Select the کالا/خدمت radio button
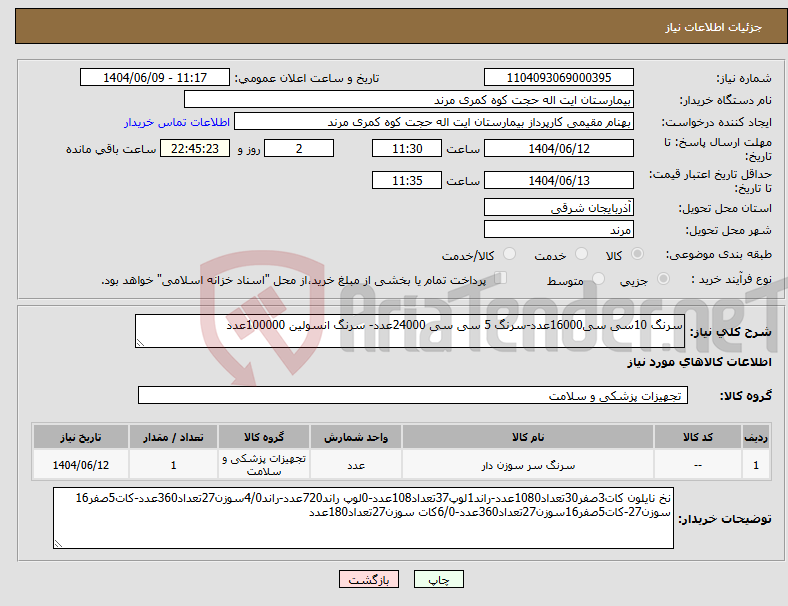 pyautogui.click(x=510, y=254)
